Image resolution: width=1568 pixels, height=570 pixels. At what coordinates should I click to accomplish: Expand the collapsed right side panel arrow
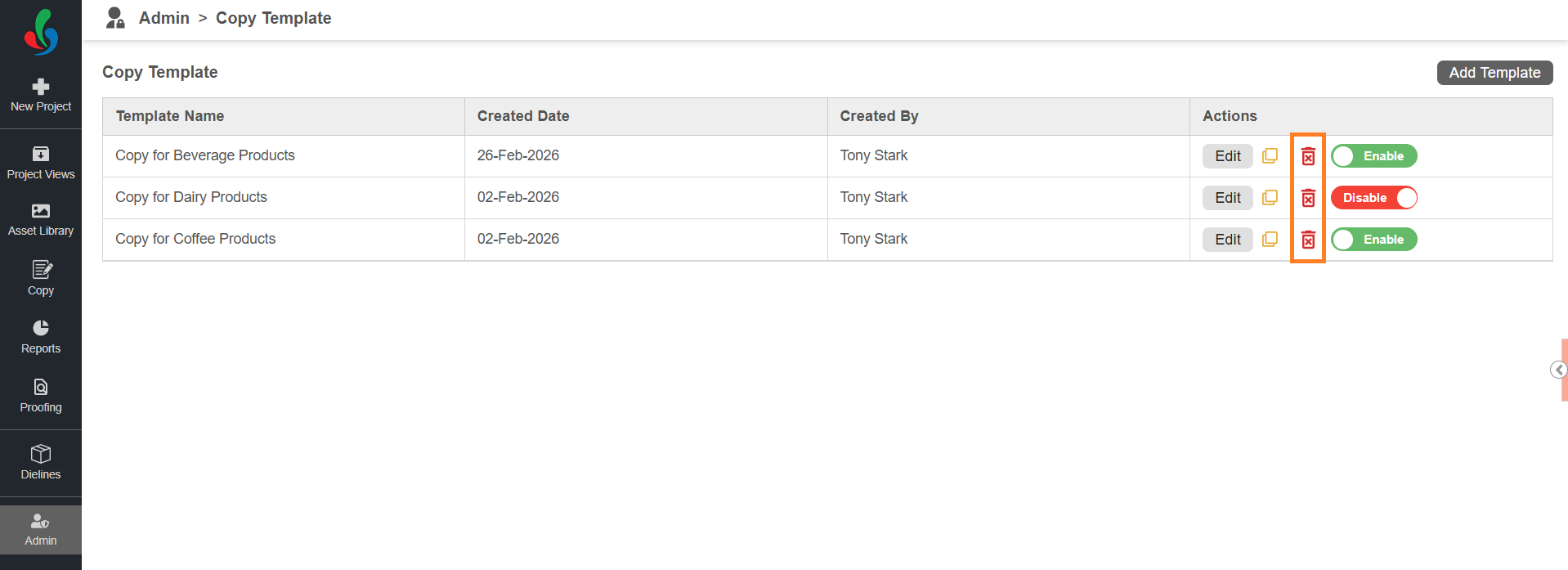pos(1559,370)
